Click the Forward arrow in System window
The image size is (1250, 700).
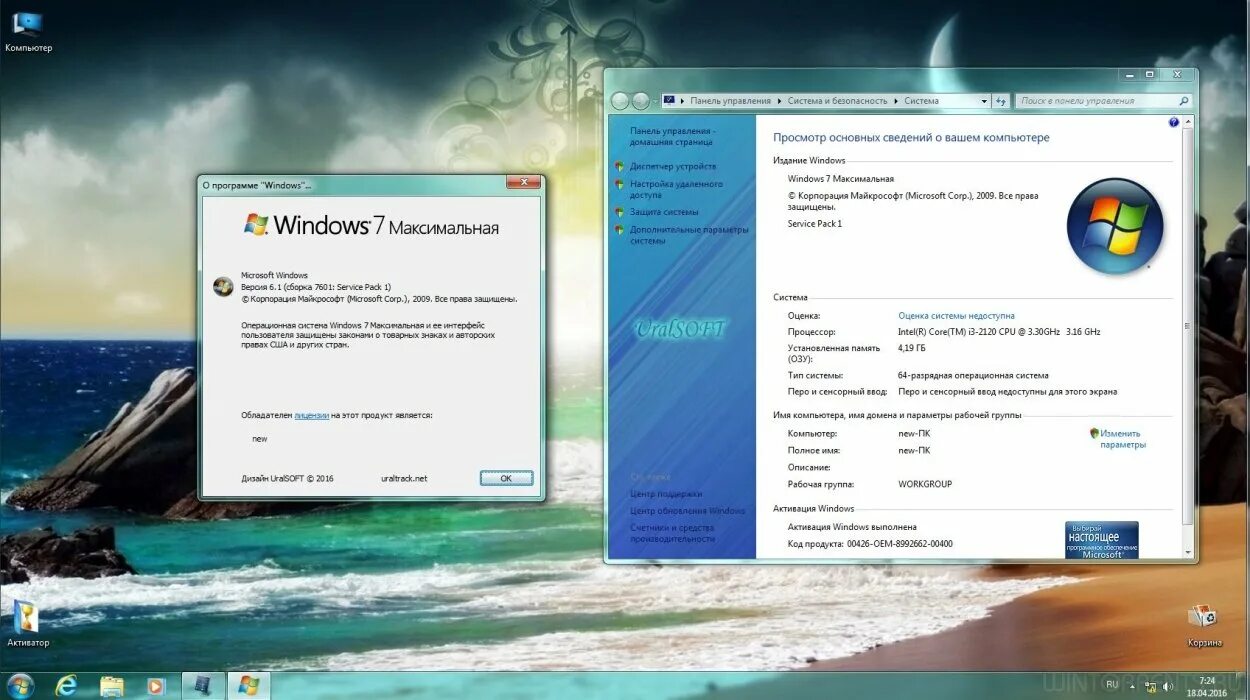(641, 101)
